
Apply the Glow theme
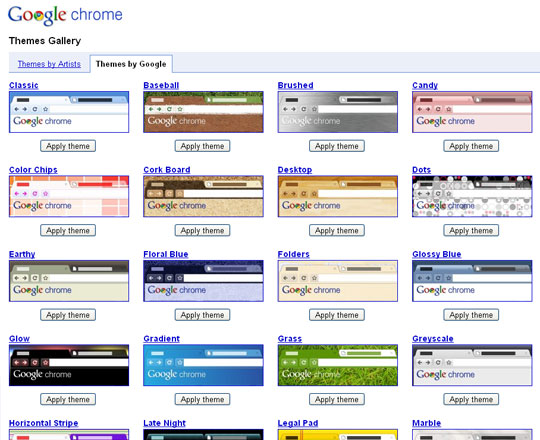(68, 399)
